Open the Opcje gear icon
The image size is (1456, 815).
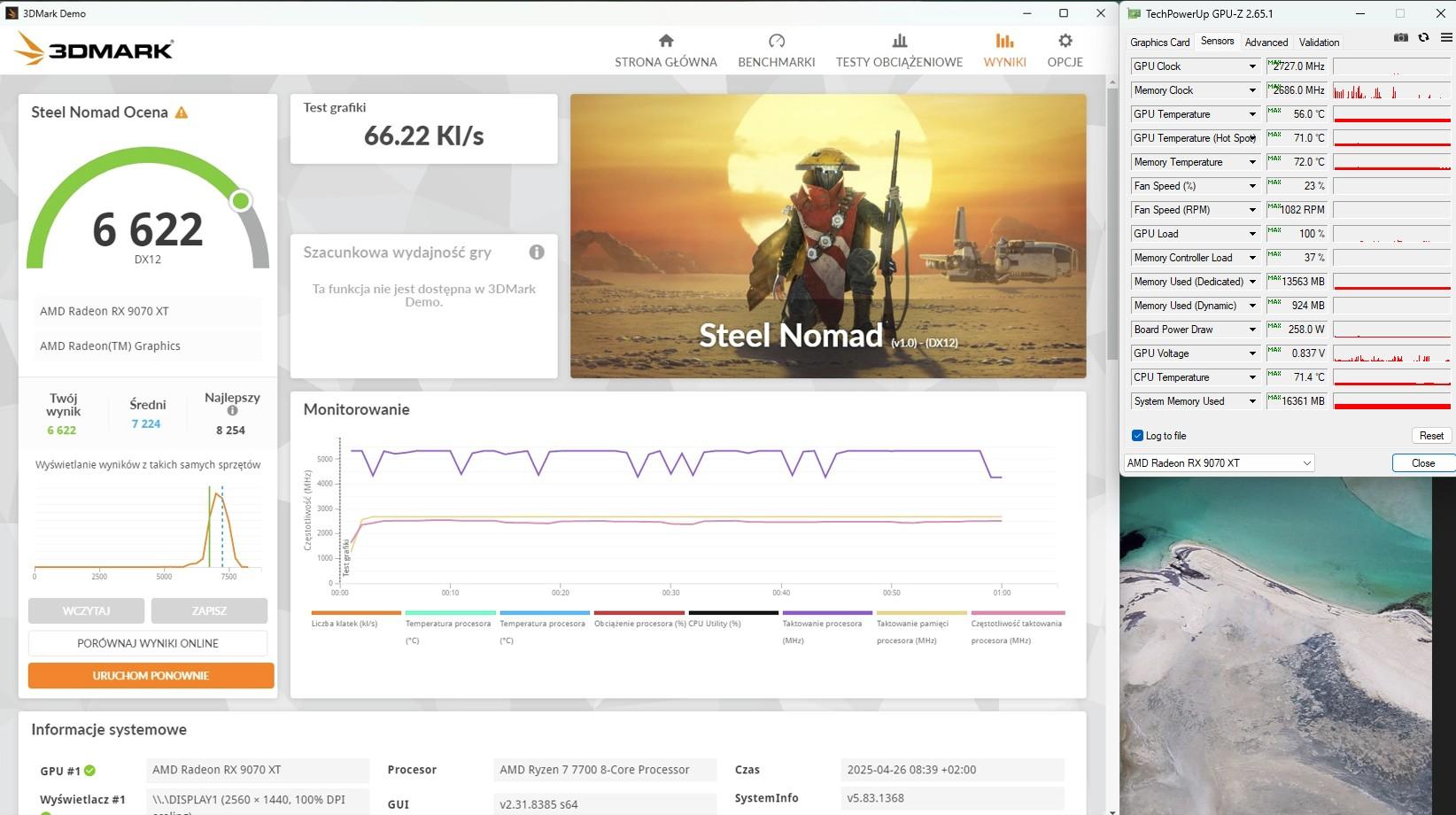pos(1065,41)
